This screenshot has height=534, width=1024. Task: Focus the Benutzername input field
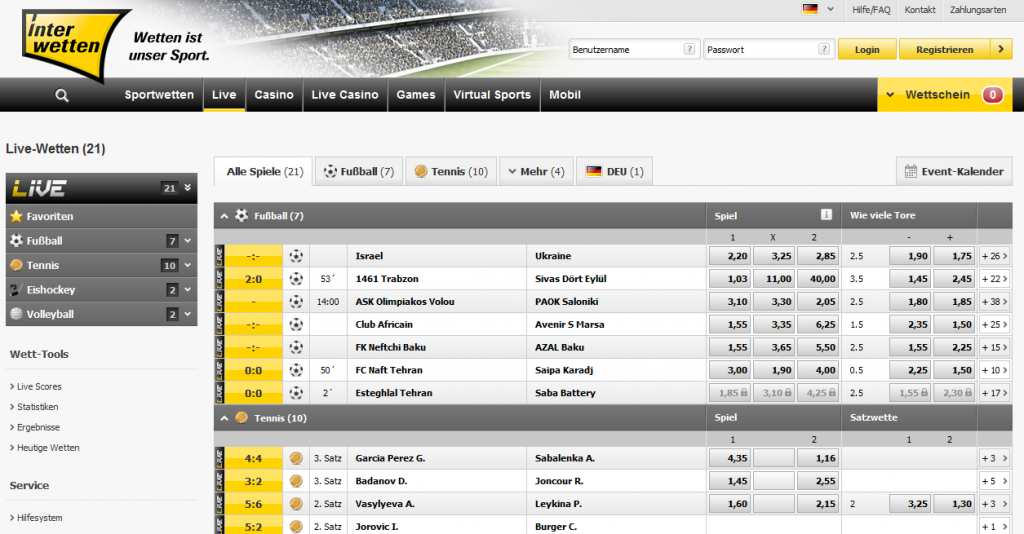[633, 49]
